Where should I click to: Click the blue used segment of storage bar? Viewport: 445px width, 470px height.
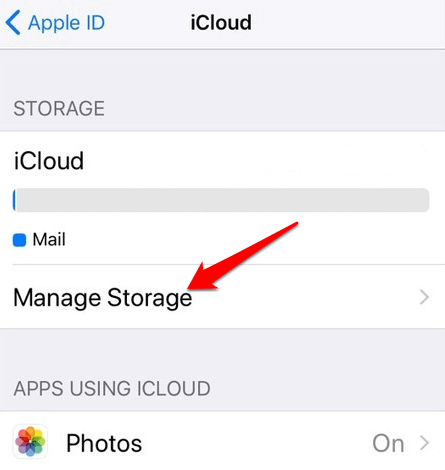14,200
